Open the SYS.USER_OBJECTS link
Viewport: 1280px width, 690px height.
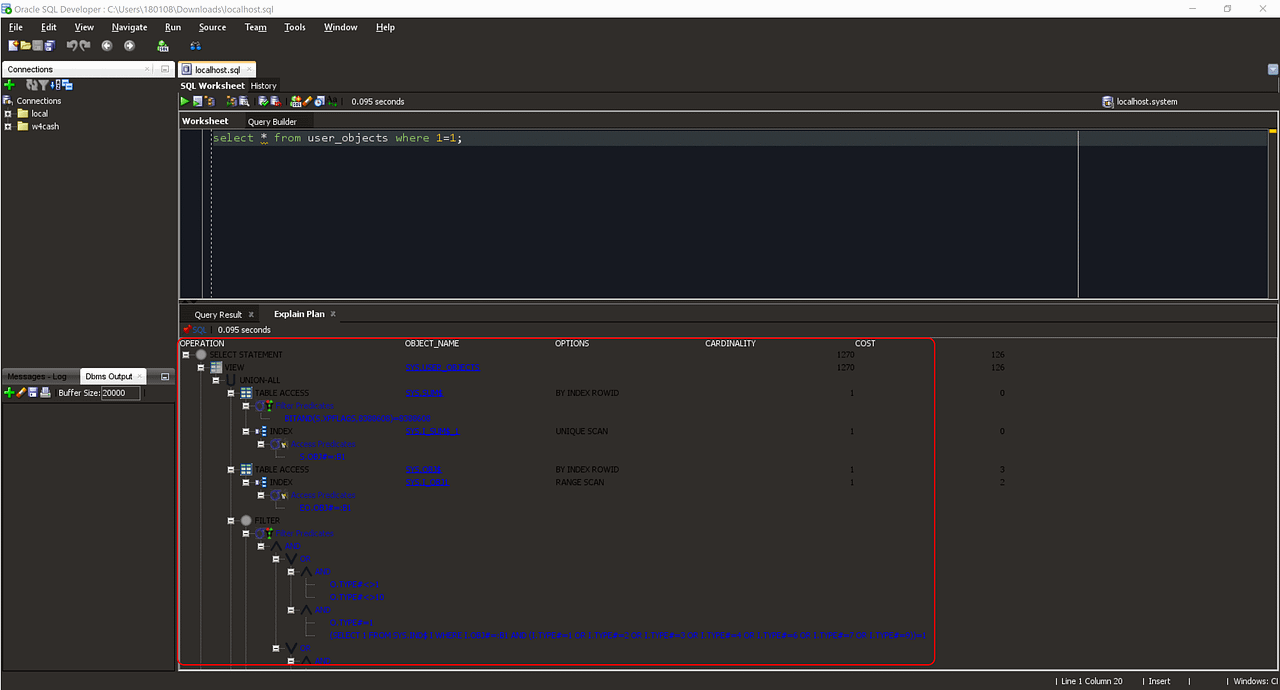tap(442, 367)
